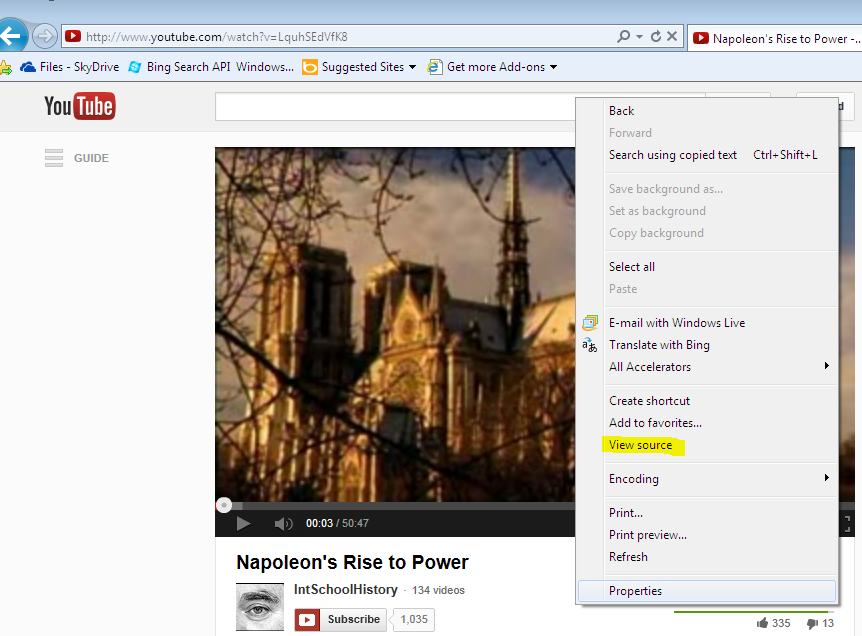Choose Print... in context menu
862x636 pixels.
tap(626, 513)
